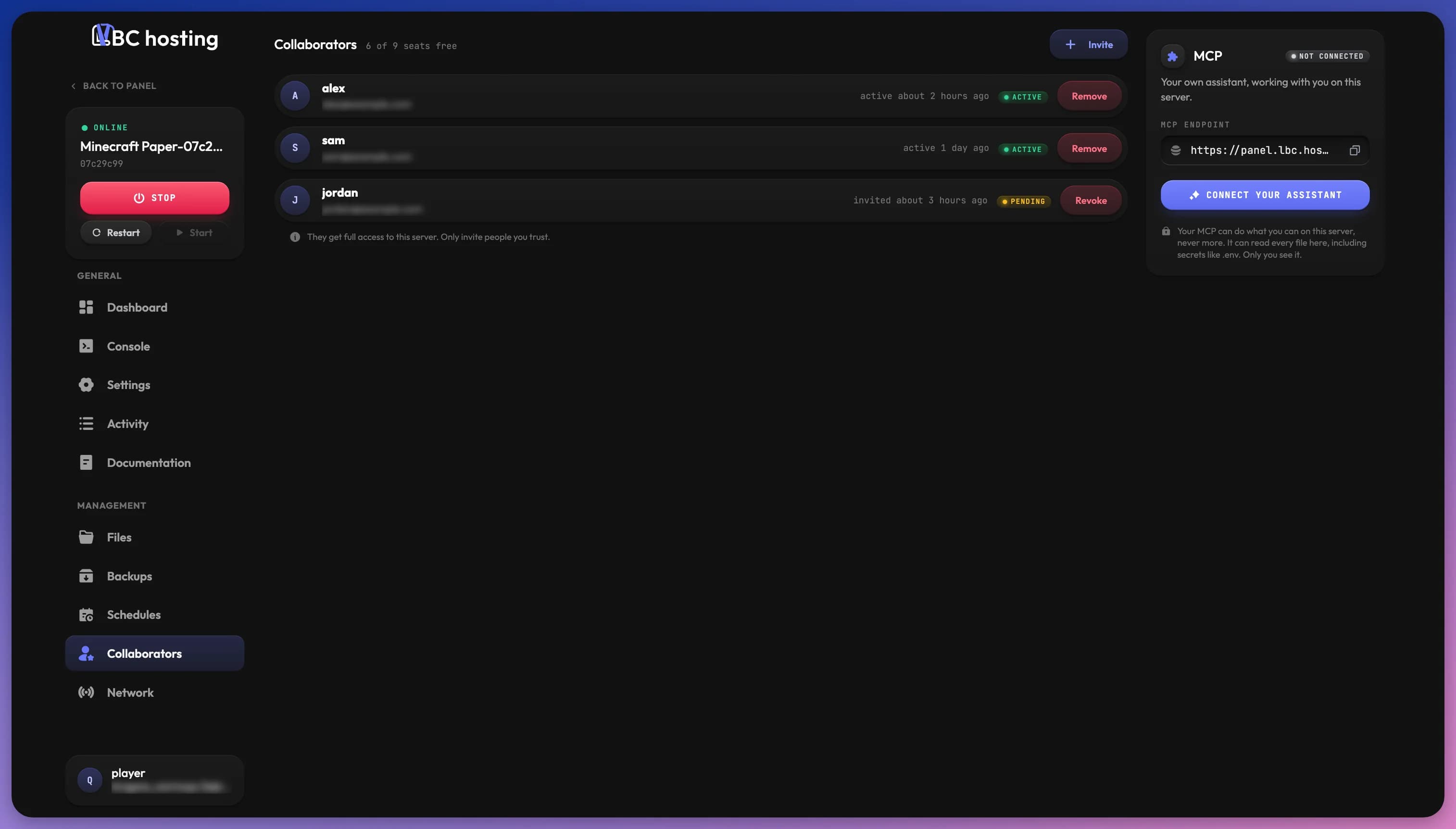
Task: Click 'active about 2 hours ago' text
Action: click(924, 96)
